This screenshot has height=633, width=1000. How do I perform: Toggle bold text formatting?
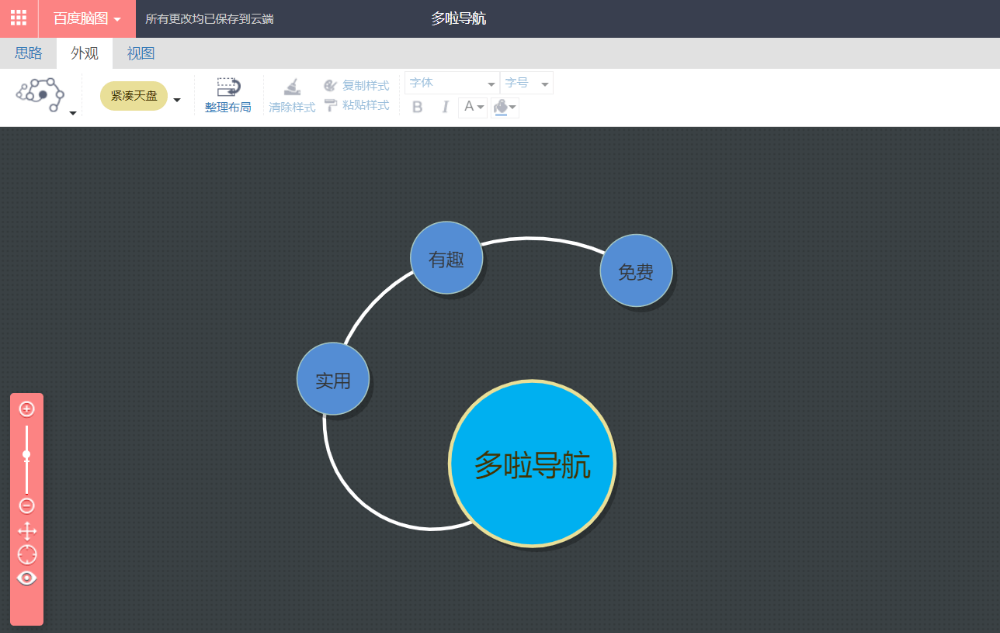418,107
